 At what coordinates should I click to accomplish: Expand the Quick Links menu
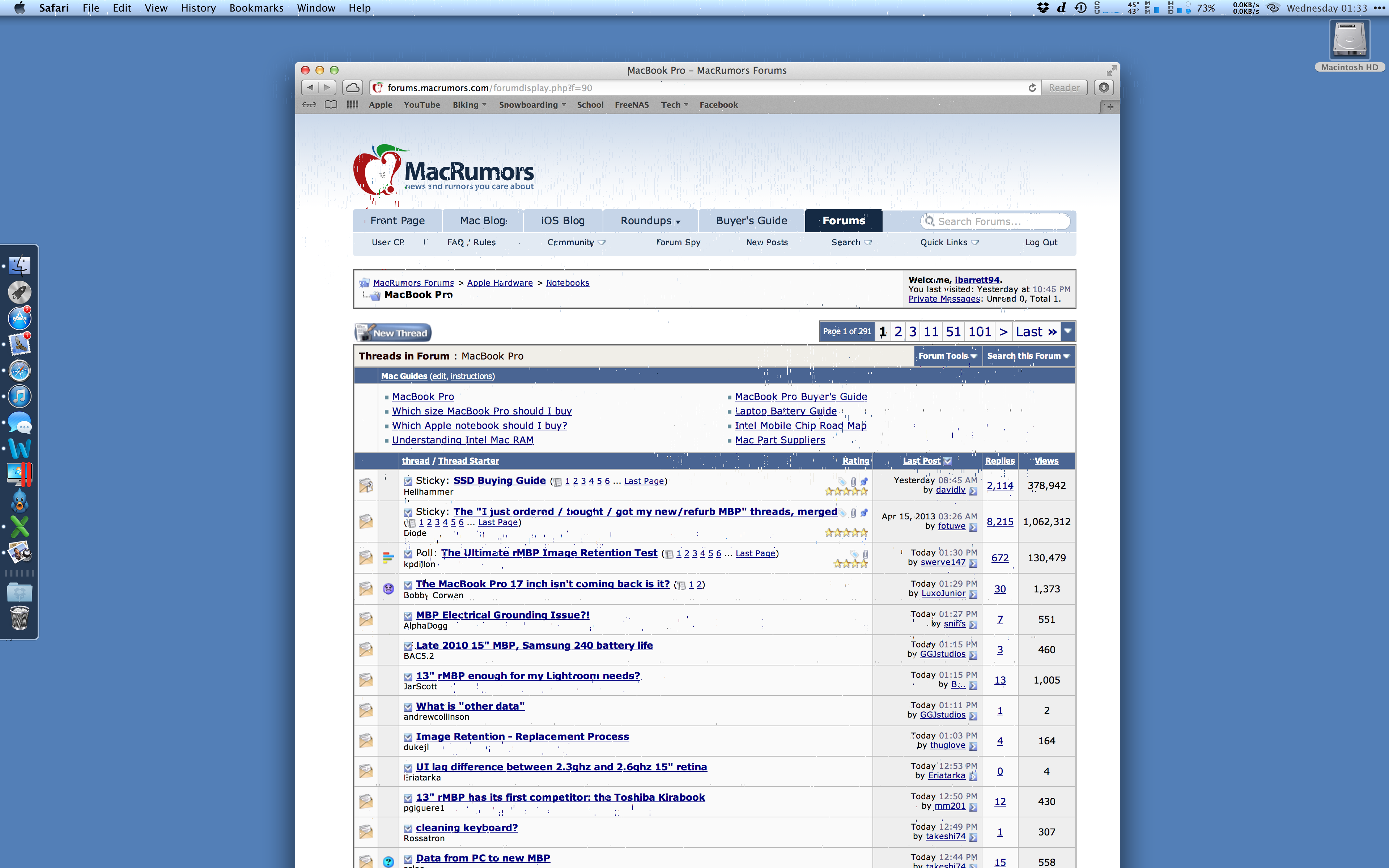[x=950, y=242]
